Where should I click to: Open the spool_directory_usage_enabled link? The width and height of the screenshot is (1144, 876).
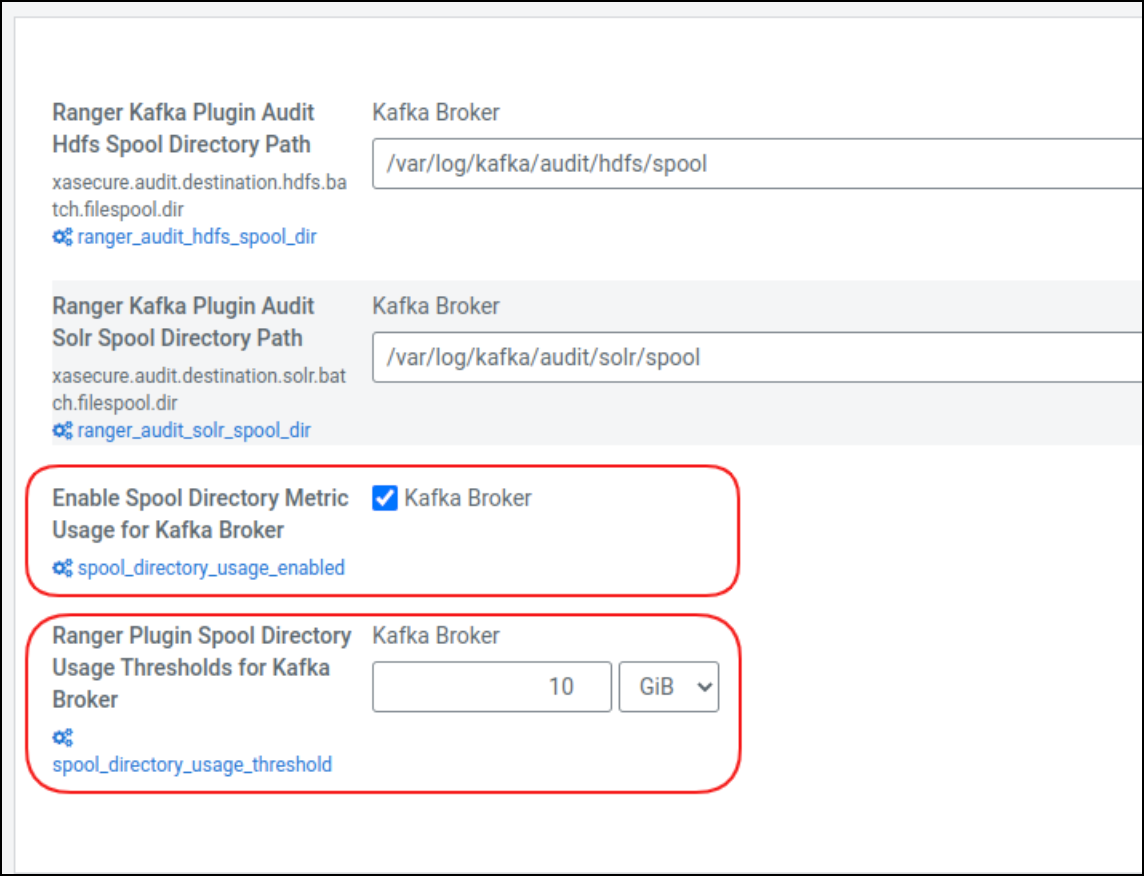click(211, 568)
